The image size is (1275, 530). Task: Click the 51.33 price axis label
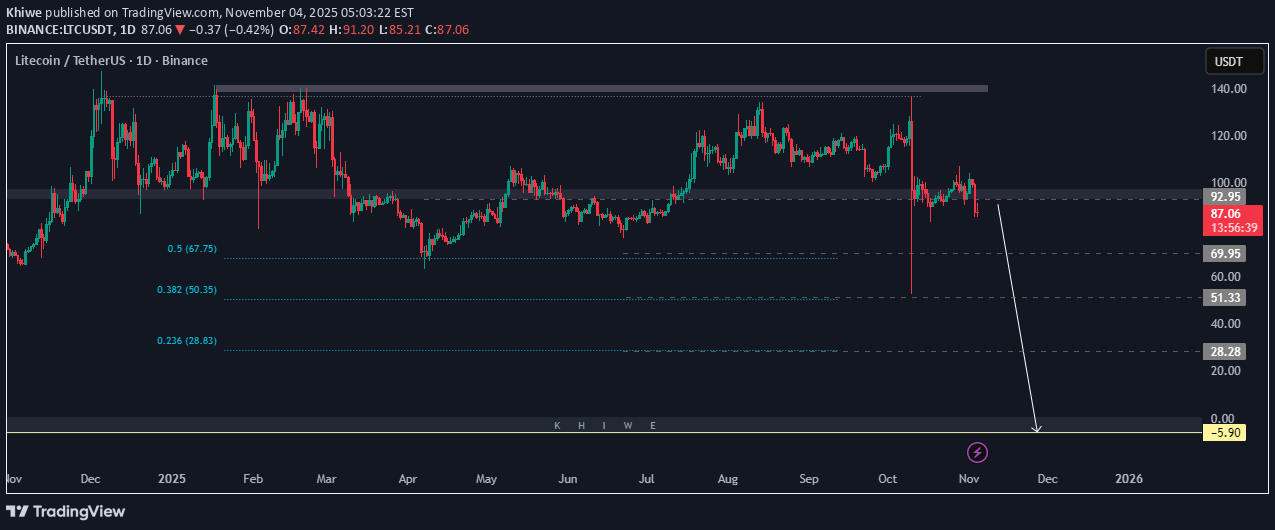click(1224, 297)
